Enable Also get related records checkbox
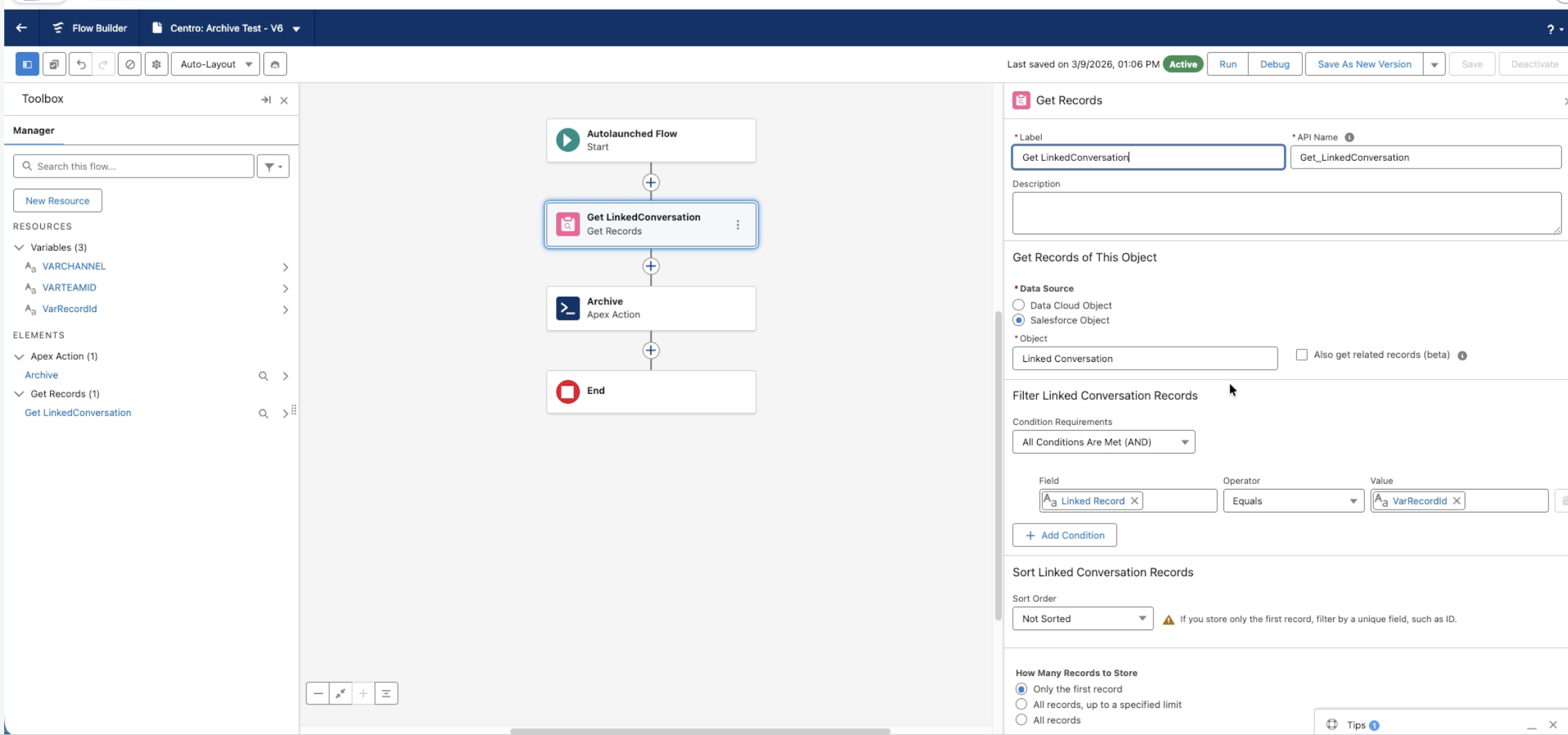Screen dimensions: 1568x735 (x=1302, y=354)
